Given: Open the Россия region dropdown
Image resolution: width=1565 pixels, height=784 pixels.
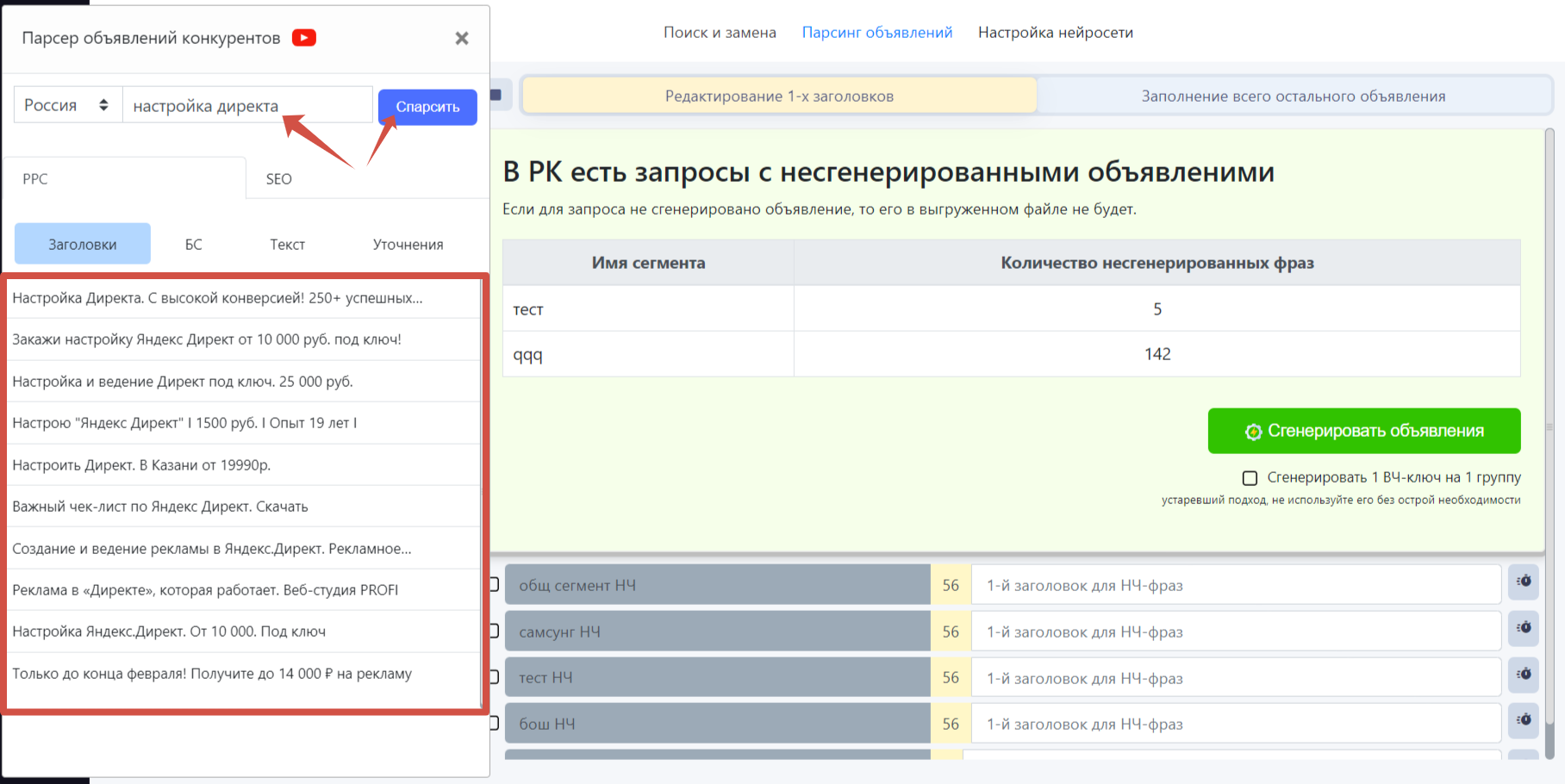Looking at the screenshot, I should click(68, 105).
